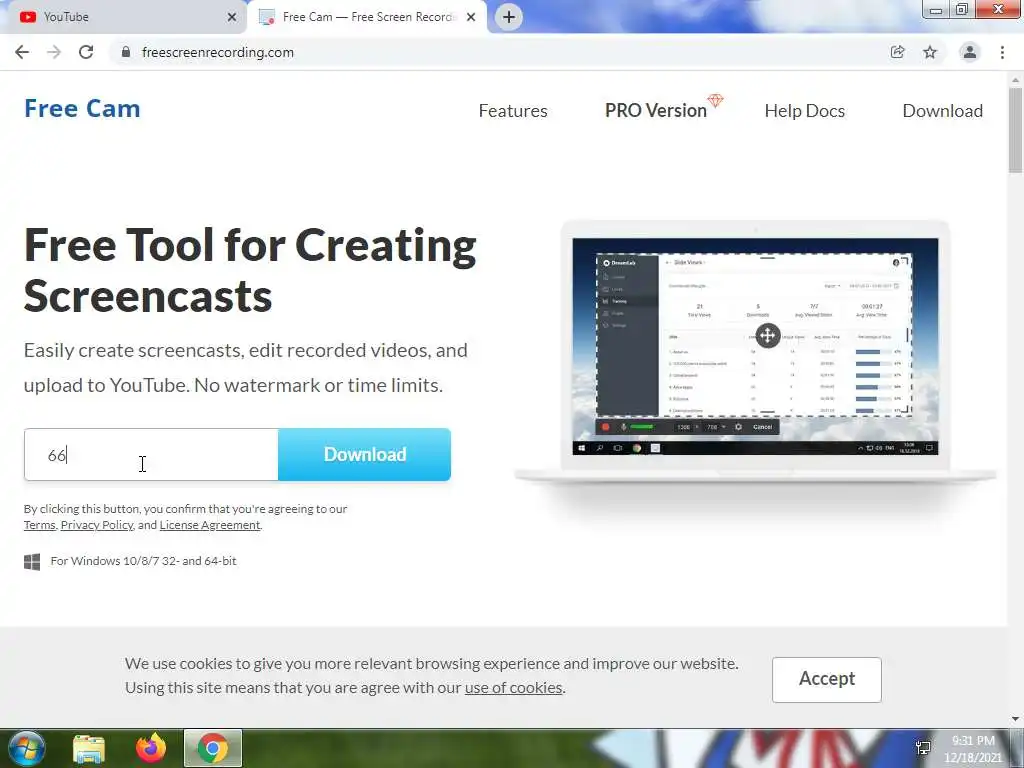Viewport: 1024px width, 768px height.
Task: Click the address bar URL
Action: 217,52
